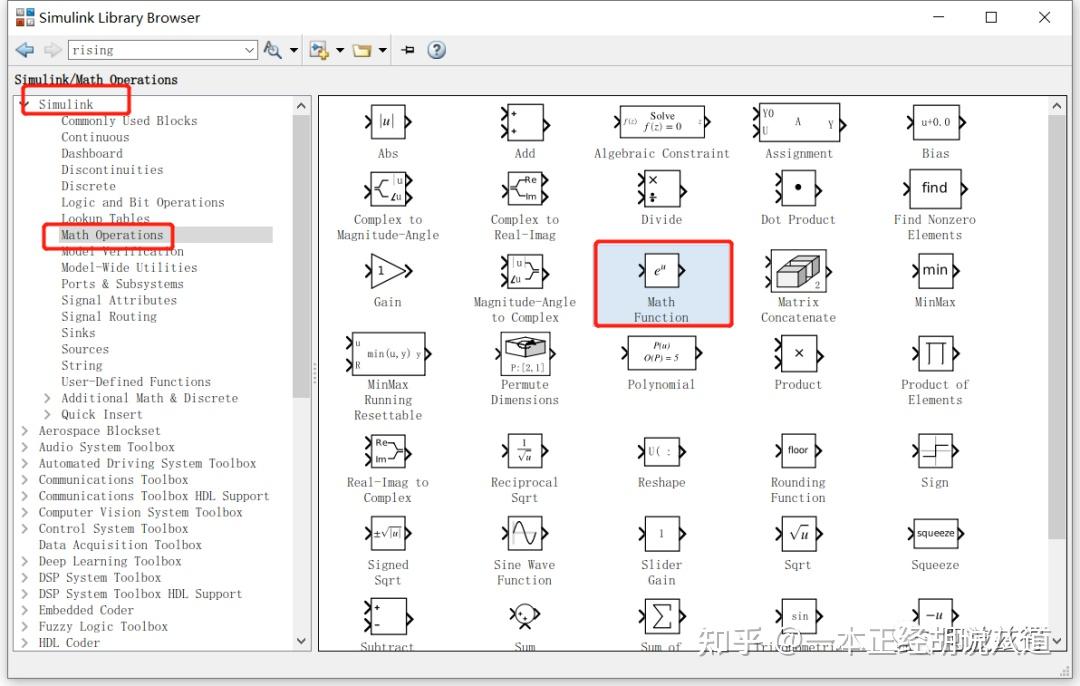This screenshot has height=686, width=1080.
Task: Click the open folder toolbar icon
Action: 362,50
